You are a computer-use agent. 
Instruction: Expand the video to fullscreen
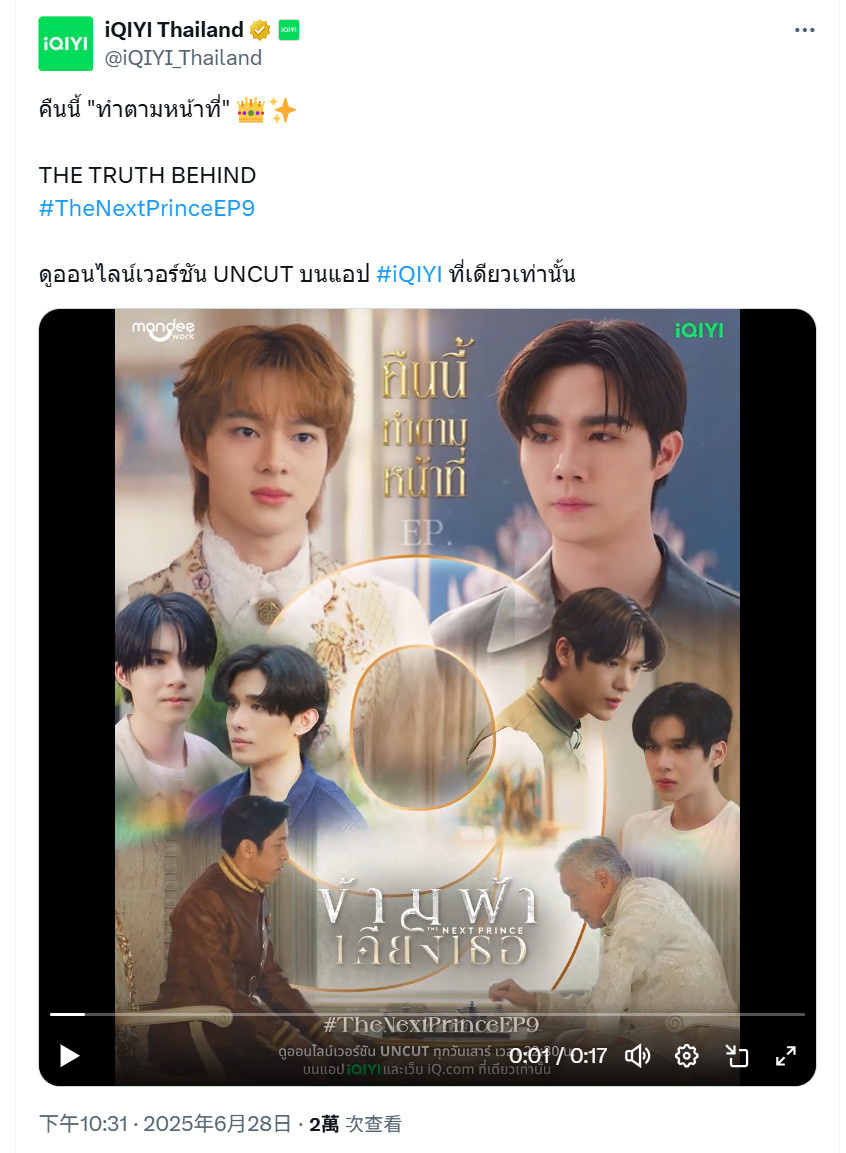coord(786,1056)
